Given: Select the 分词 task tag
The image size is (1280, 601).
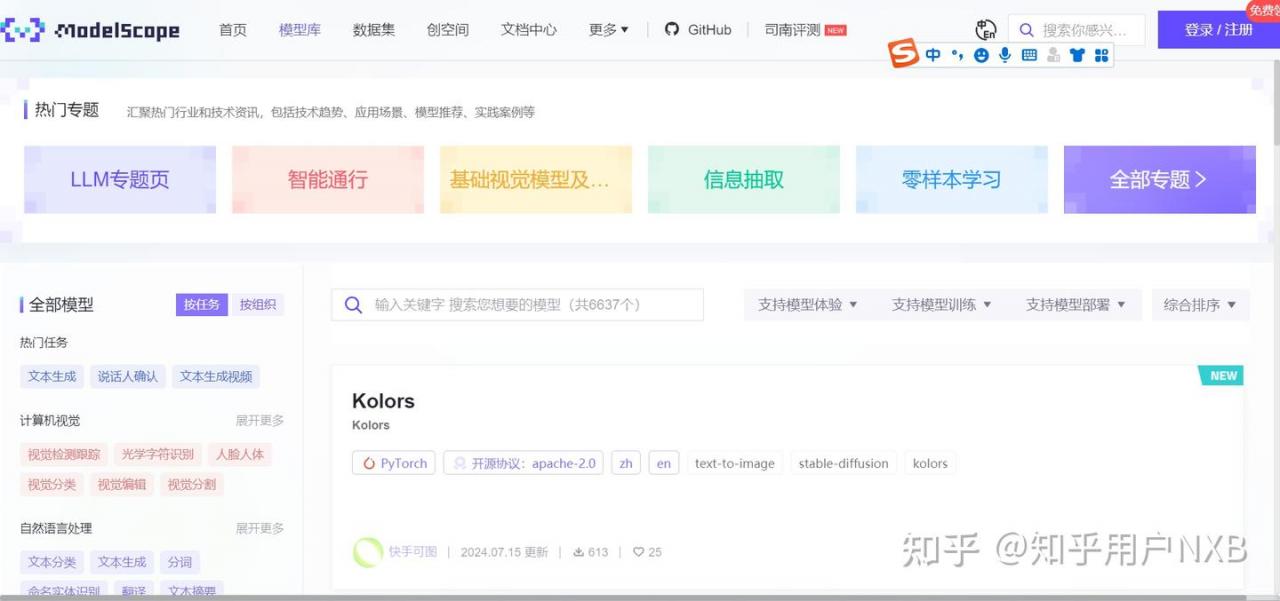Looking at the screenshot, I should click(x=180, y=563).
